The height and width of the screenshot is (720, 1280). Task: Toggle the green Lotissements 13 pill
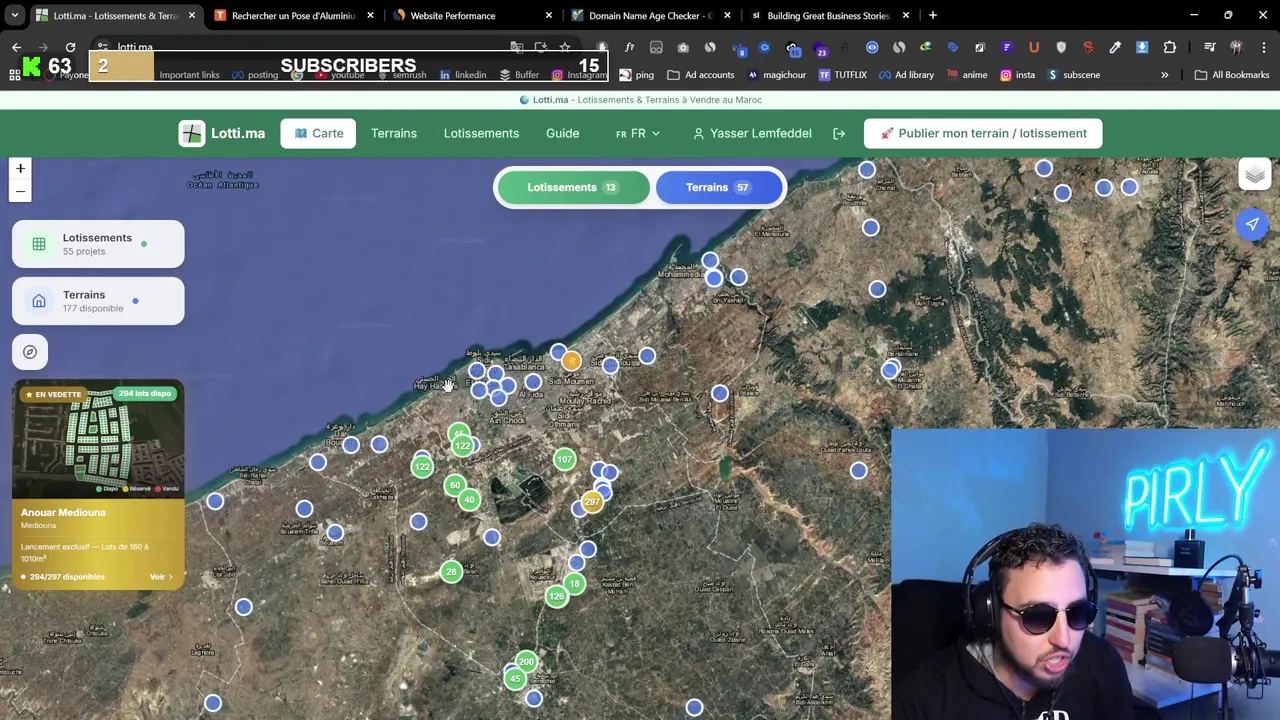pos(573,187)
